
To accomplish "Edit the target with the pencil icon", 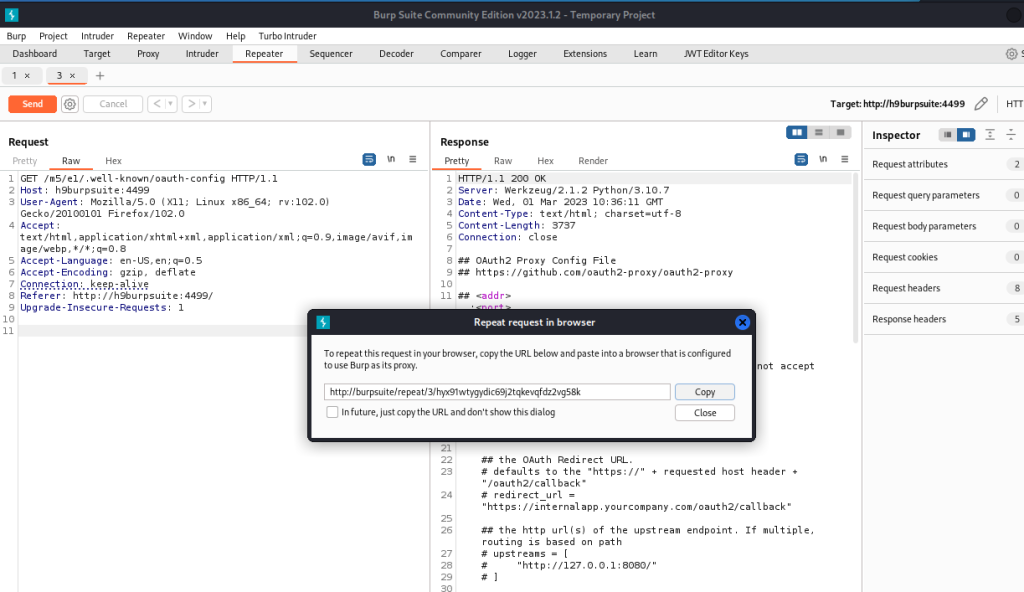I will pos(981,104).
